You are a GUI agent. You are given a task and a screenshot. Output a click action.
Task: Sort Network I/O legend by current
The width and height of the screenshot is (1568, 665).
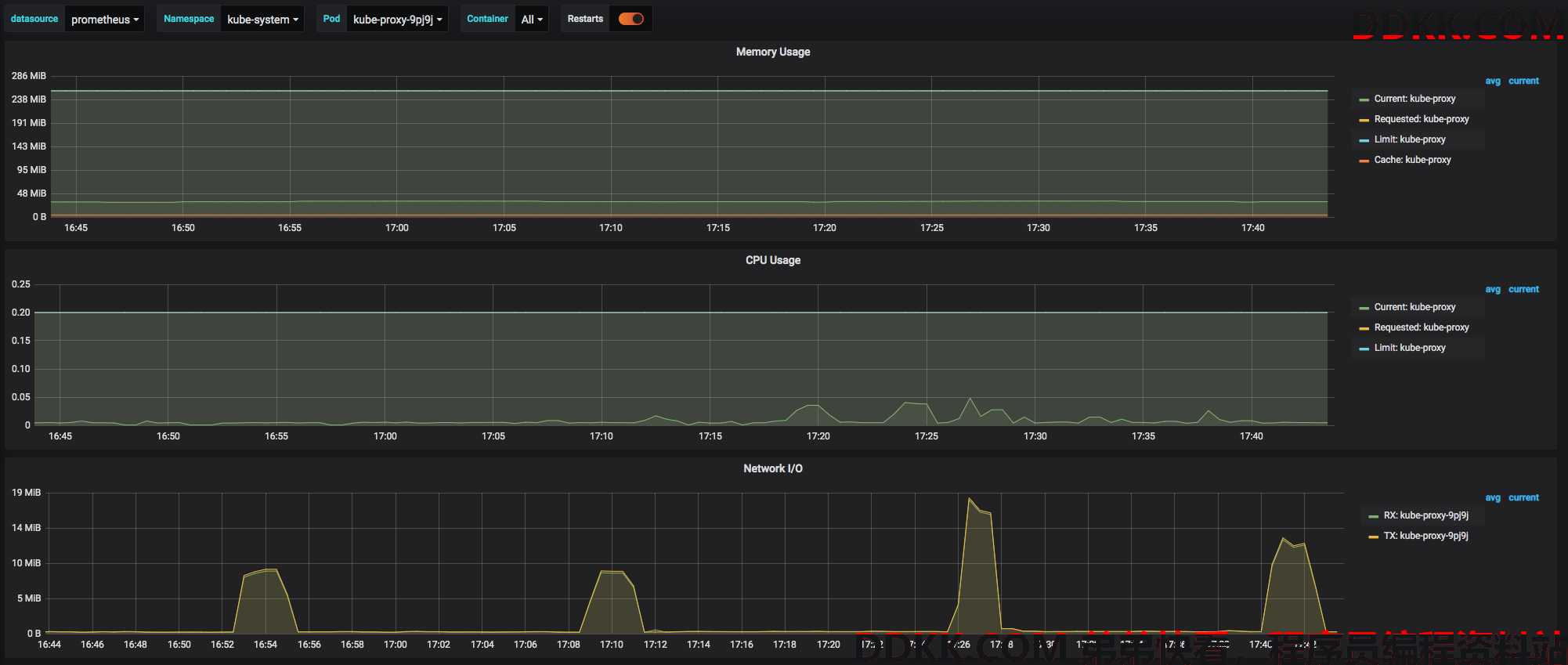point(1523,497)
